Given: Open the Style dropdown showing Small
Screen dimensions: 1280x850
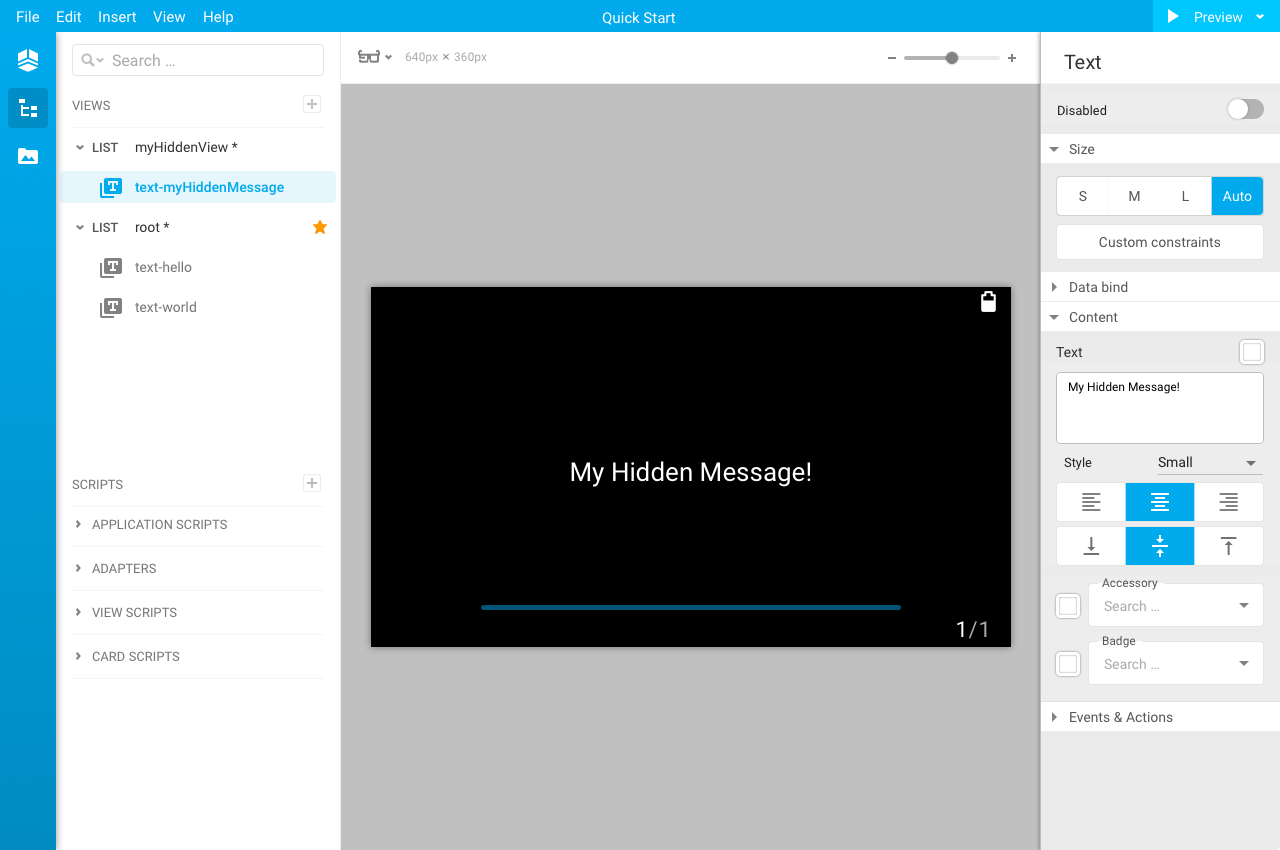Looking at the screenshot, I should pyautogui.click(x=1208, y=463).
